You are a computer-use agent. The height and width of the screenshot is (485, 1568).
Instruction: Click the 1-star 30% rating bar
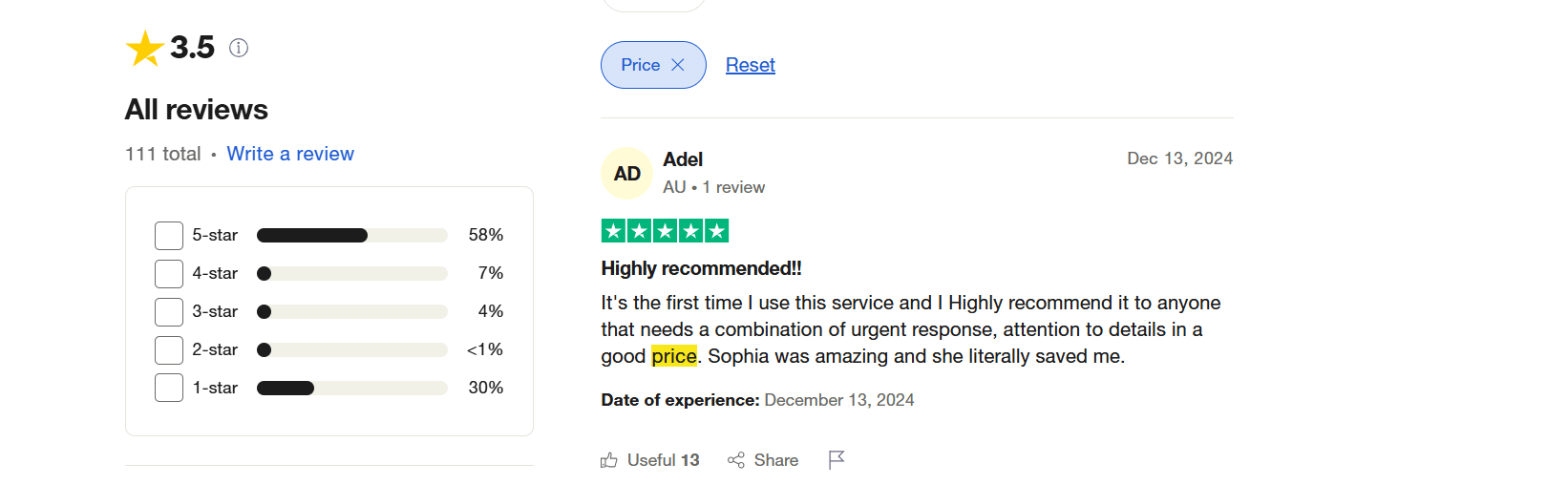tap(351, 389)
